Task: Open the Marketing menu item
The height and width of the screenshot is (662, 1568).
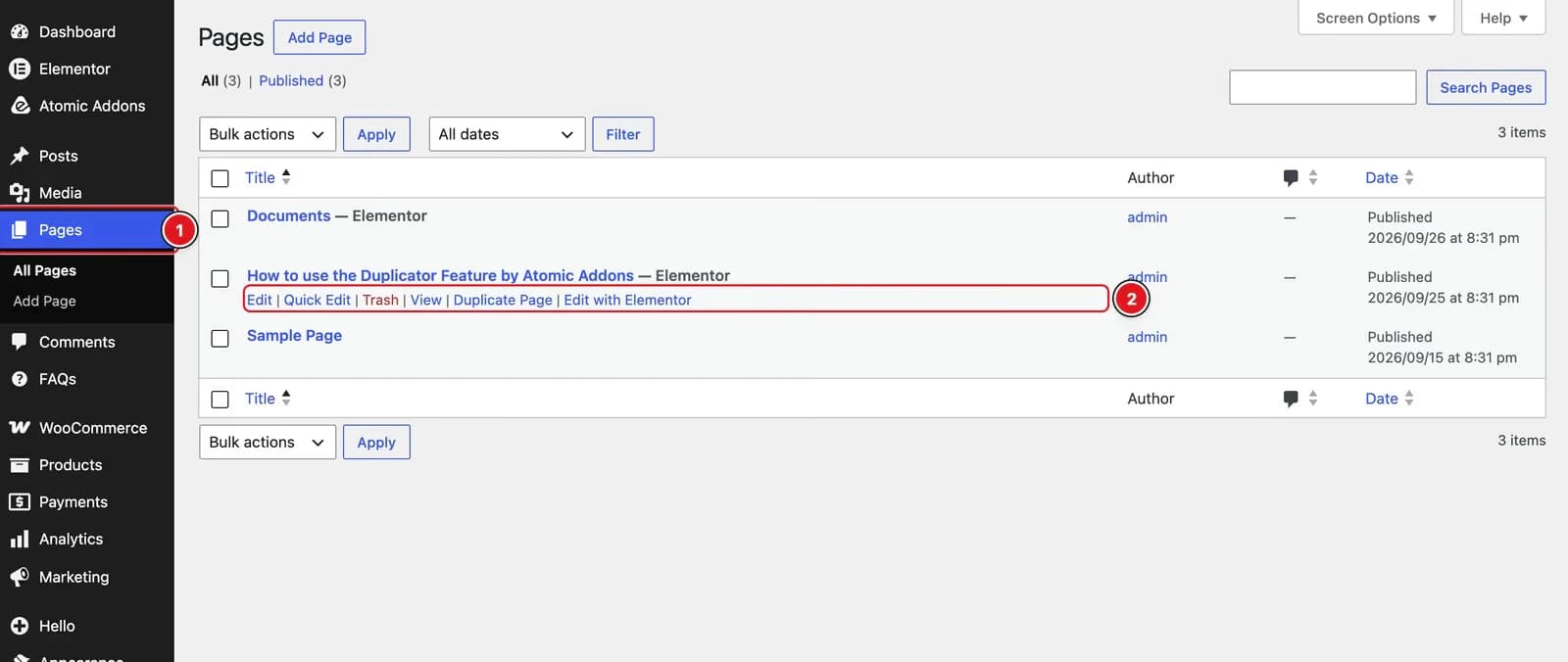Action: point(73,577)
